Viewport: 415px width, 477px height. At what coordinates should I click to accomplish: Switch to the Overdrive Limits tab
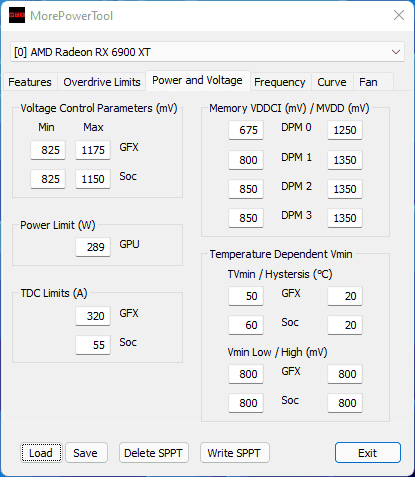pyautogui.click(x=102, y=82)
